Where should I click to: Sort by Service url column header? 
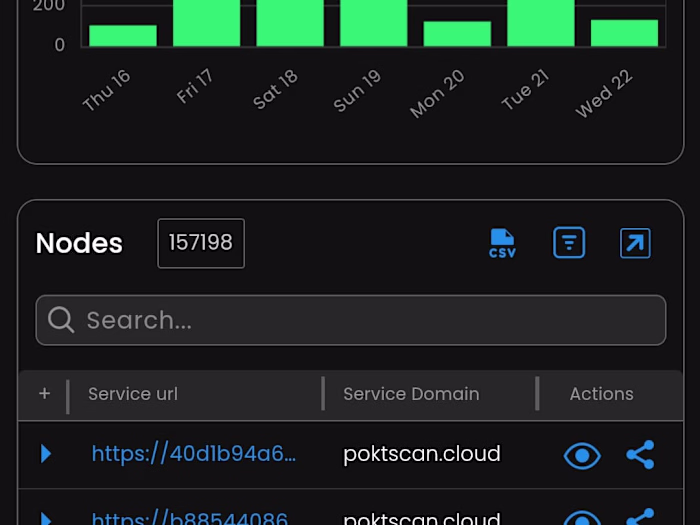click(133, 394)
